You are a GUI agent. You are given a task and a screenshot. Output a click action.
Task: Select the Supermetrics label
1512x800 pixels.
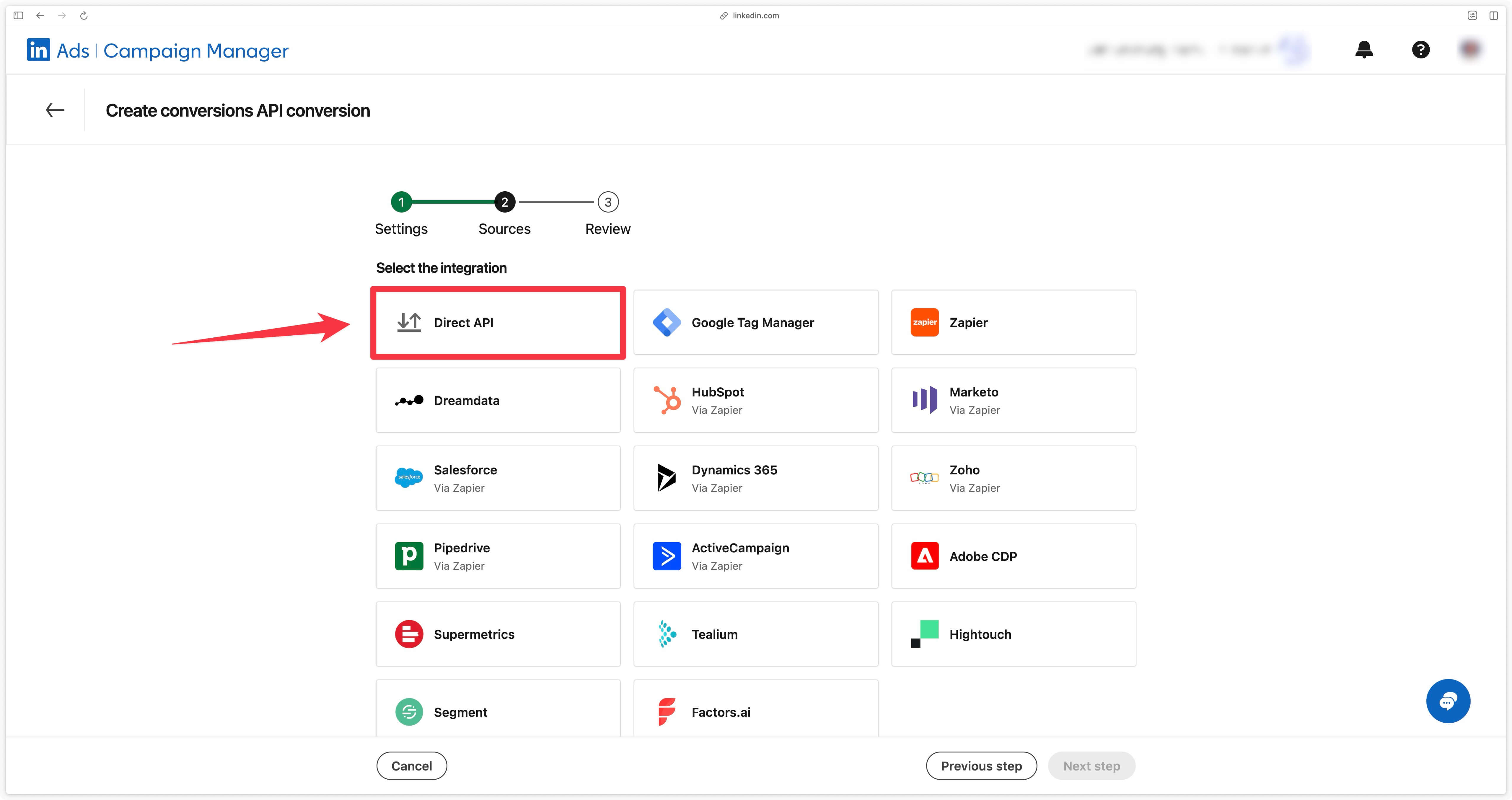coord(474,634)
